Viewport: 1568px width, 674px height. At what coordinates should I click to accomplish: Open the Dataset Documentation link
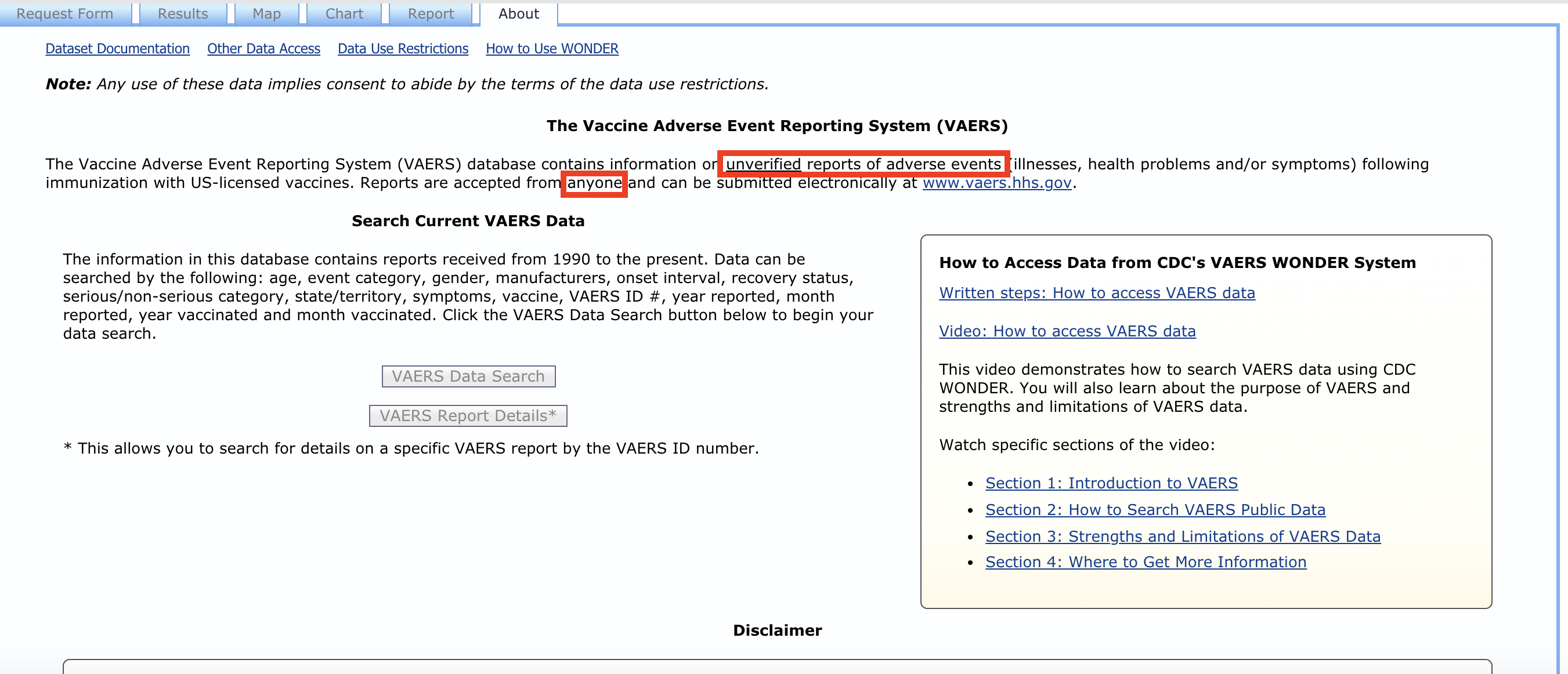[117, 49]
